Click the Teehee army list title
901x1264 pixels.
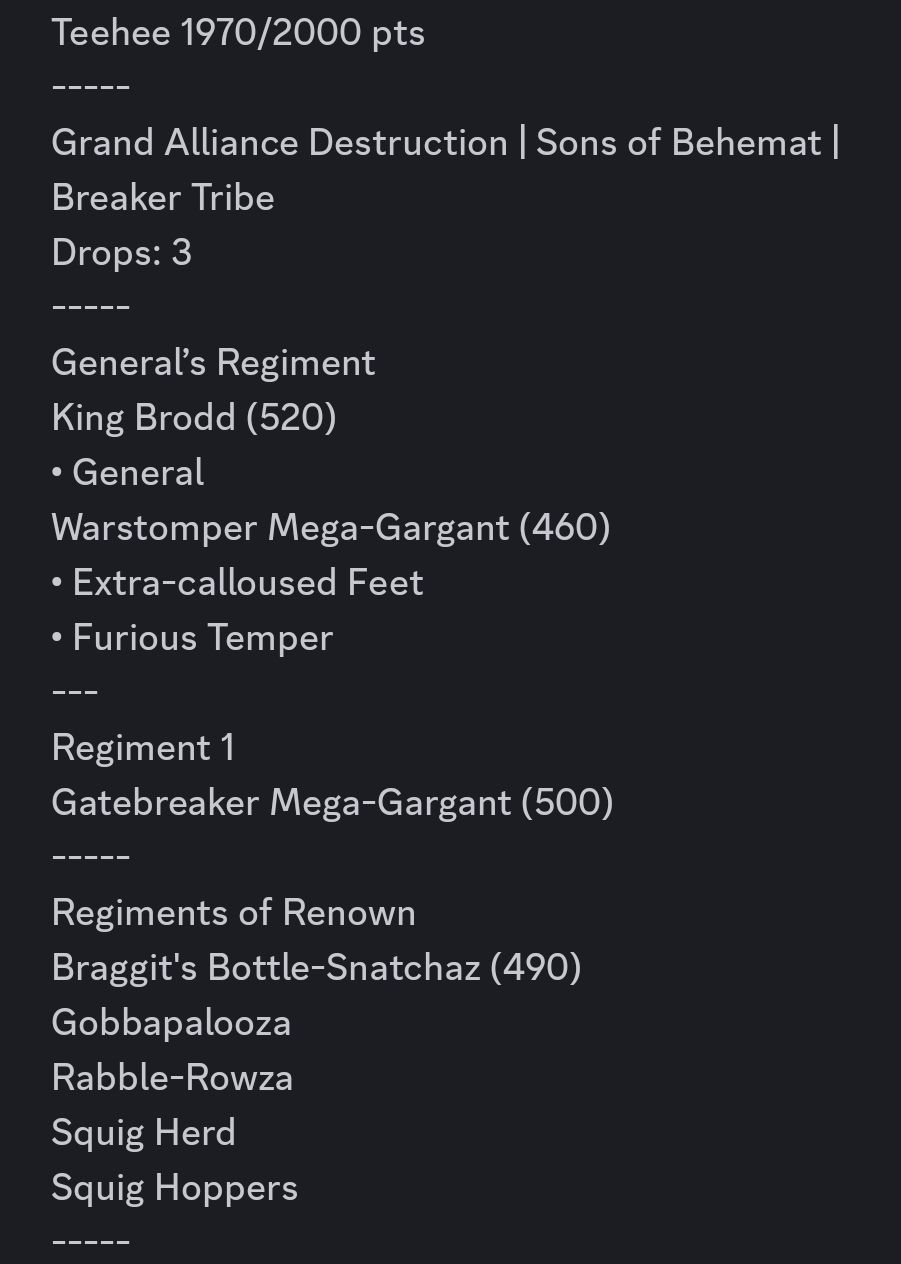(111, 33)
